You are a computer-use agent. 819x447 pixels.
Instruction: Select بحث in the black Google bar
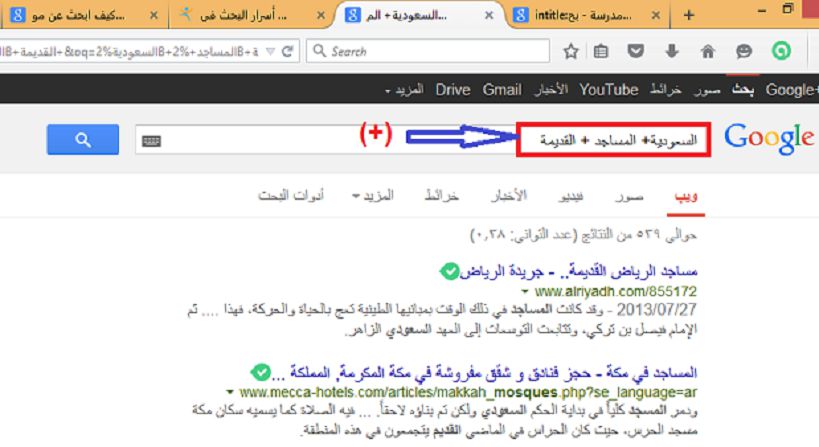click(743, 90)
